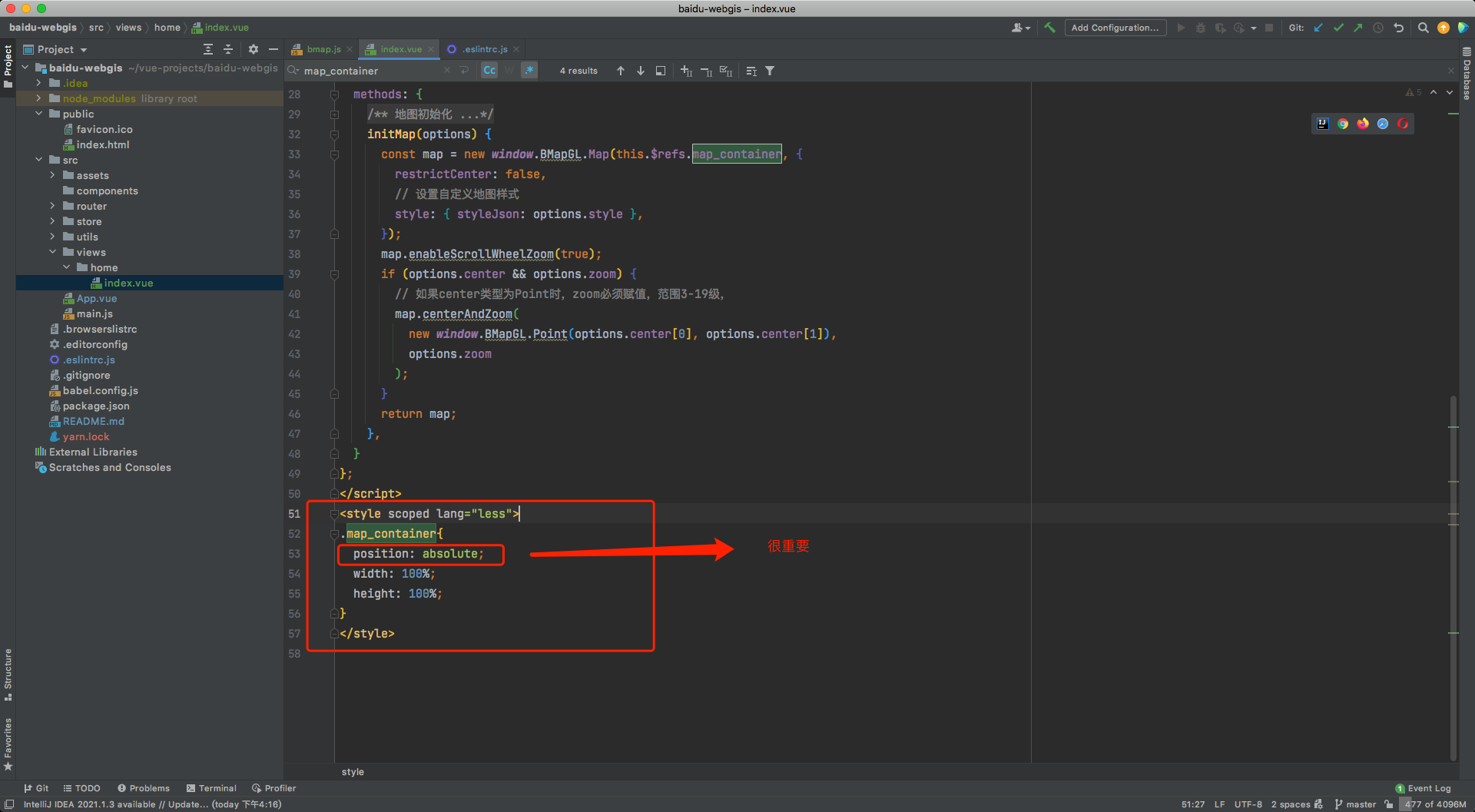Image resolution: width=1475 pixels, height=812 pixels.
Task: Open the Database side panel
Action: 1467,74
